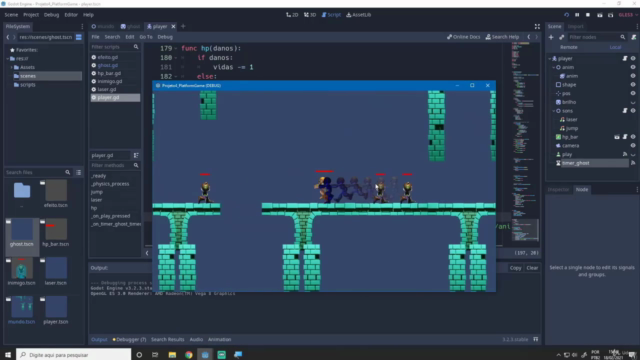Open the Editor menu
Image resolution: width=640 pixels, height=360 pixels.
tap(71, 15)
